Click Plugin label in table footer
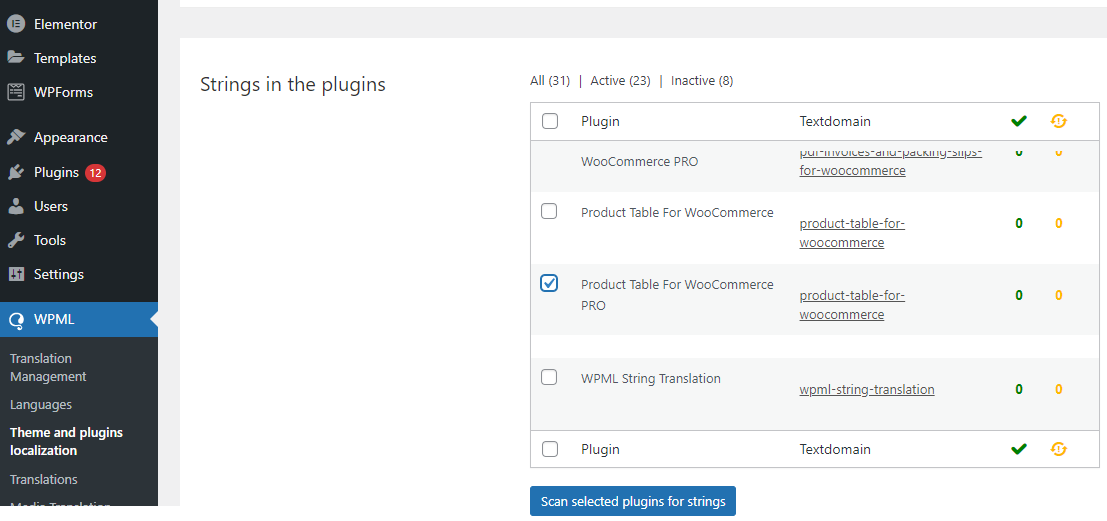This screenshot has height=521, width=1107. 600,449
